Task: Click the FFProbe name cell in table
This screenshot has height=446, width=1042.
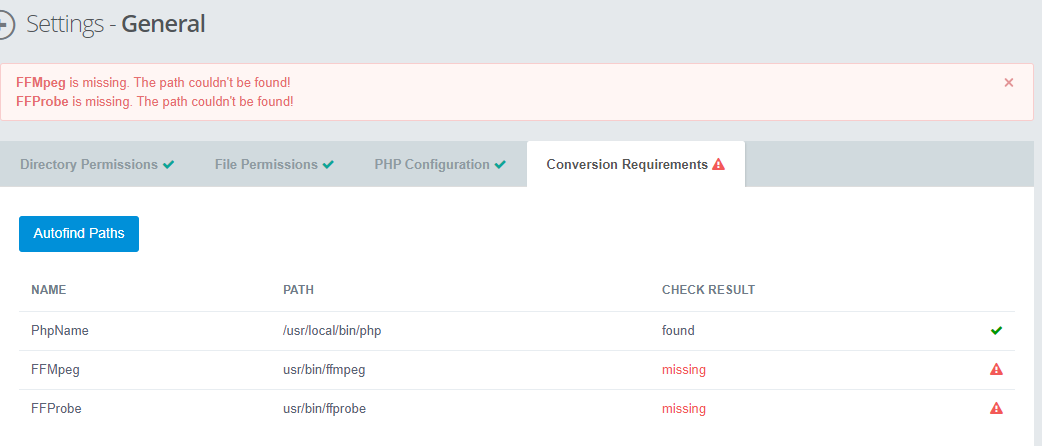Action: tap(56, 409)
